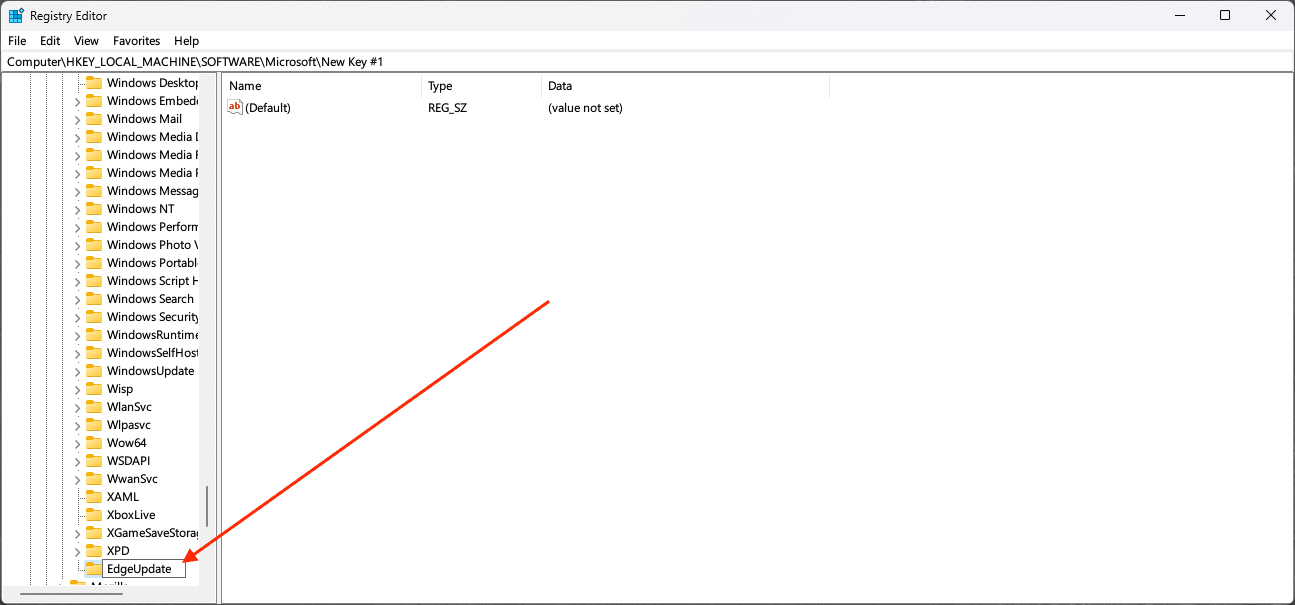1295x605 pixels.
Task: Click the Wisp folder icon
Action: pyautogui.click(x=94, y=389)
